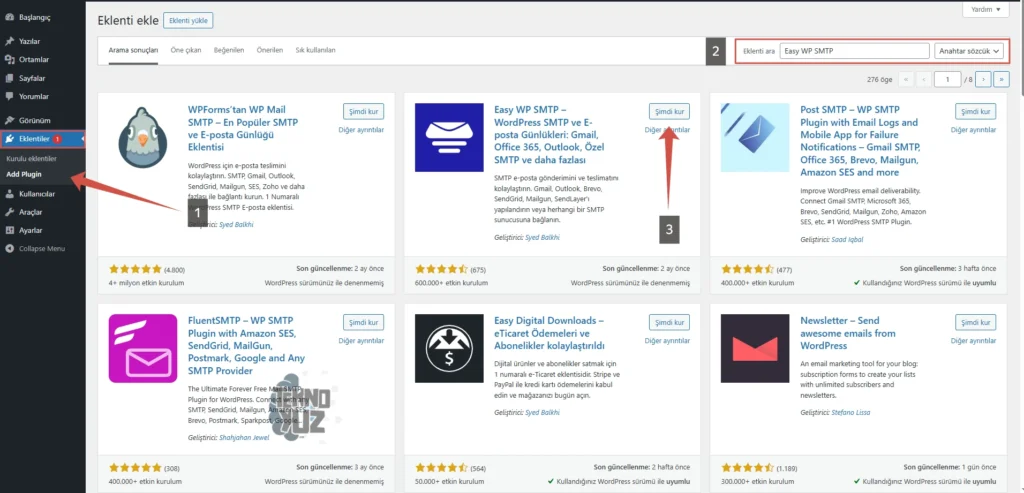The width and height of the screenshot is (1024, 493).
Task: Switch to Arama sonuçları tab
Action: click(133, 50)
